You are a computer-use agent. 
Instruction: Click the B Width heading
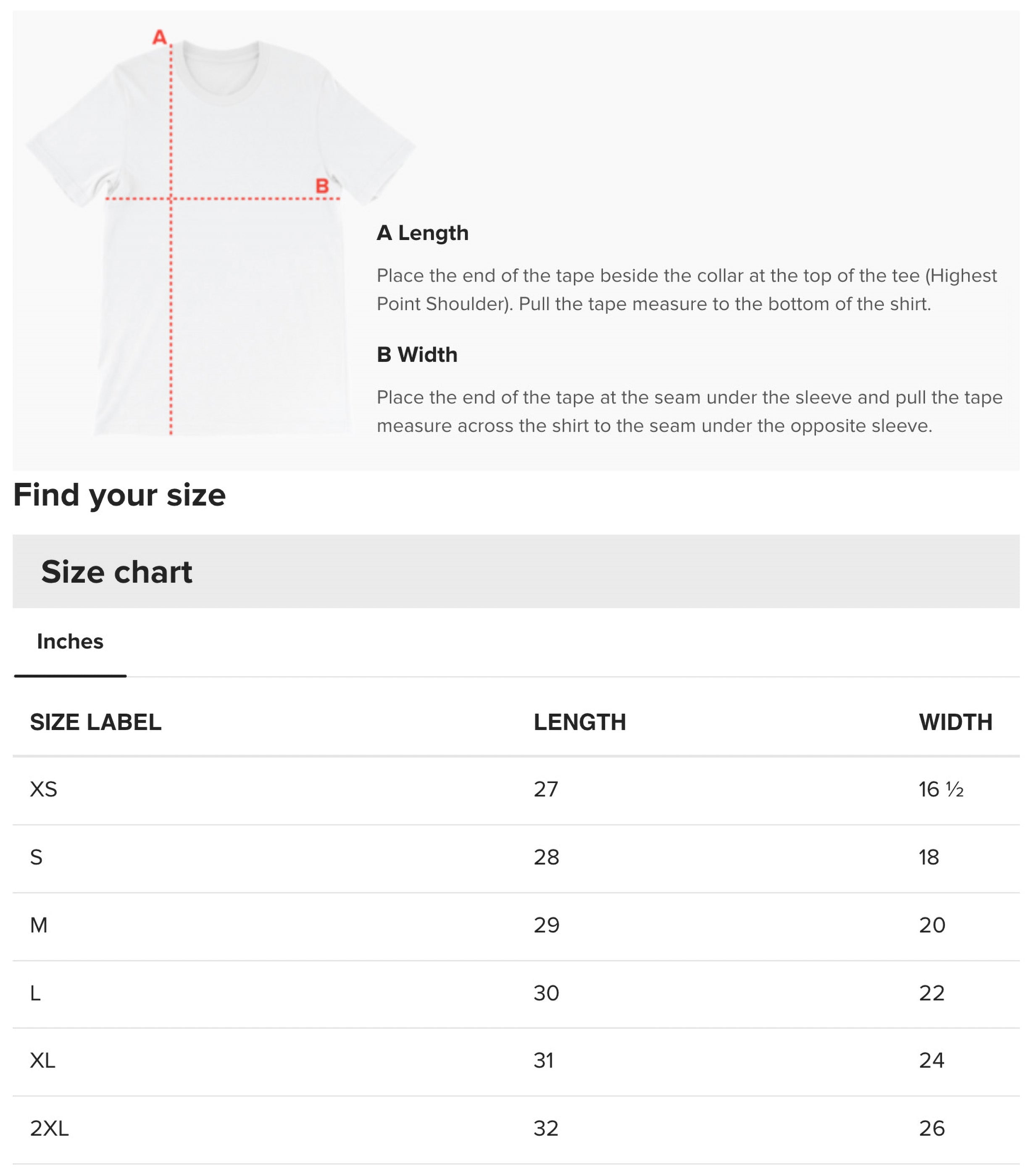(x=416, y=355)
